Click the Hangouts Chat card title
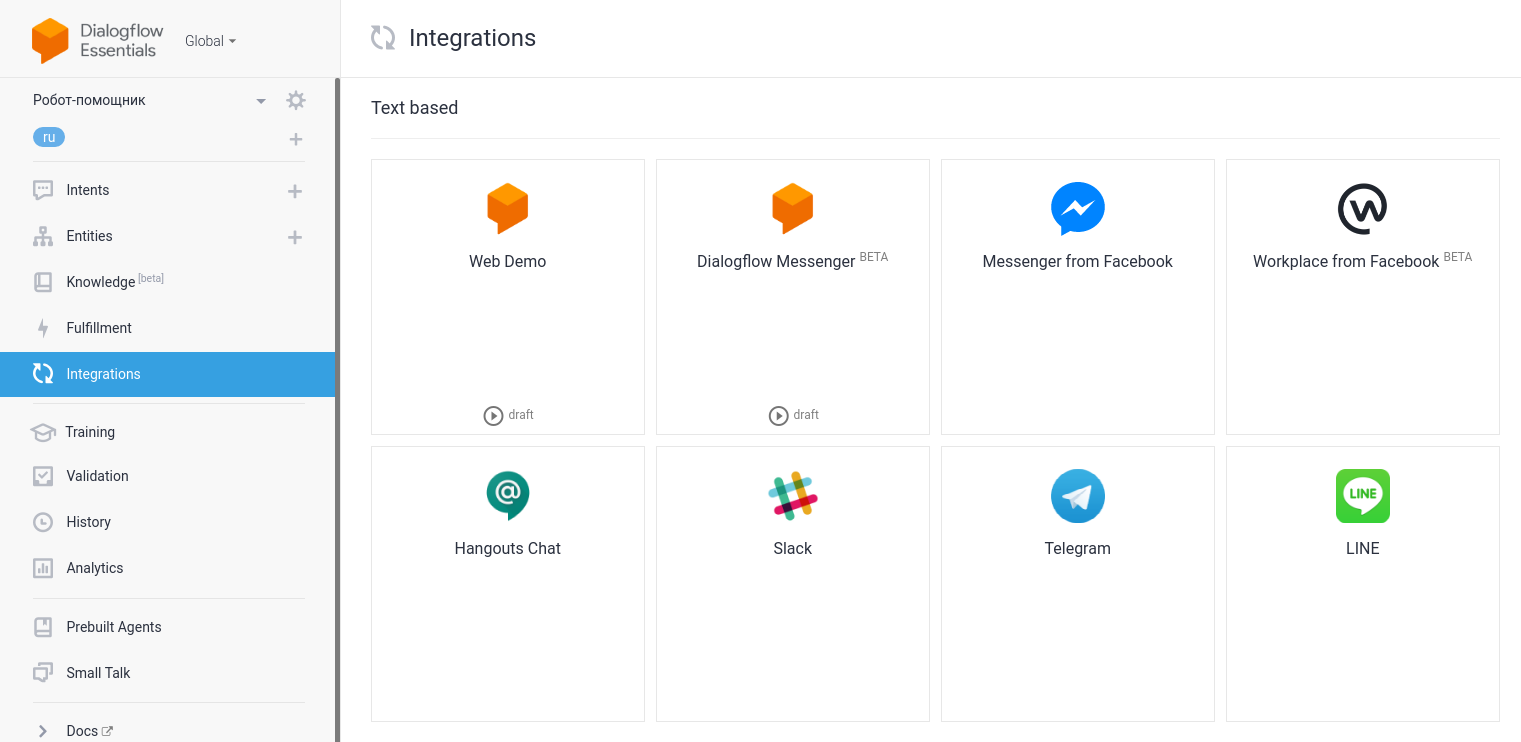The height and width of the screenshot is (742, 1521). click(x=508, y=548)
